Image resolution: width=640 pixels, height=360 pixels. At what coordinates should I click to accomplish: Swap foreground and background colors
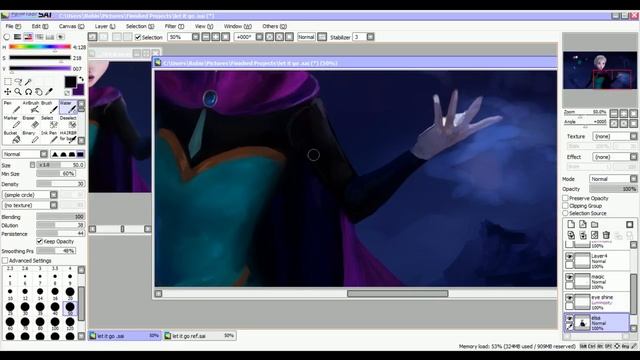click(81, 79)
